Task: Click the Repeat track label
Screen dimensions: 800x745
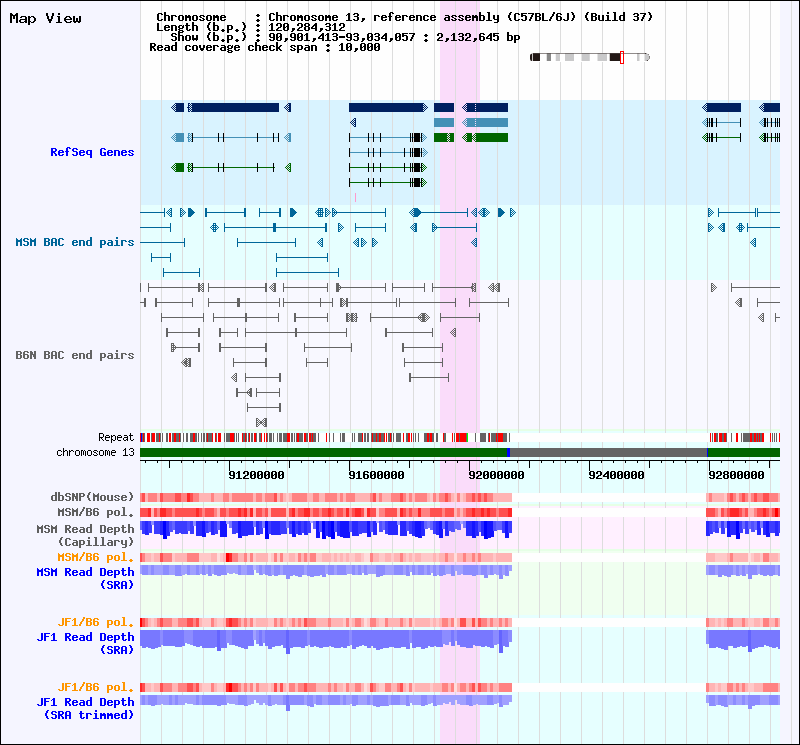Action: point(116,437)
